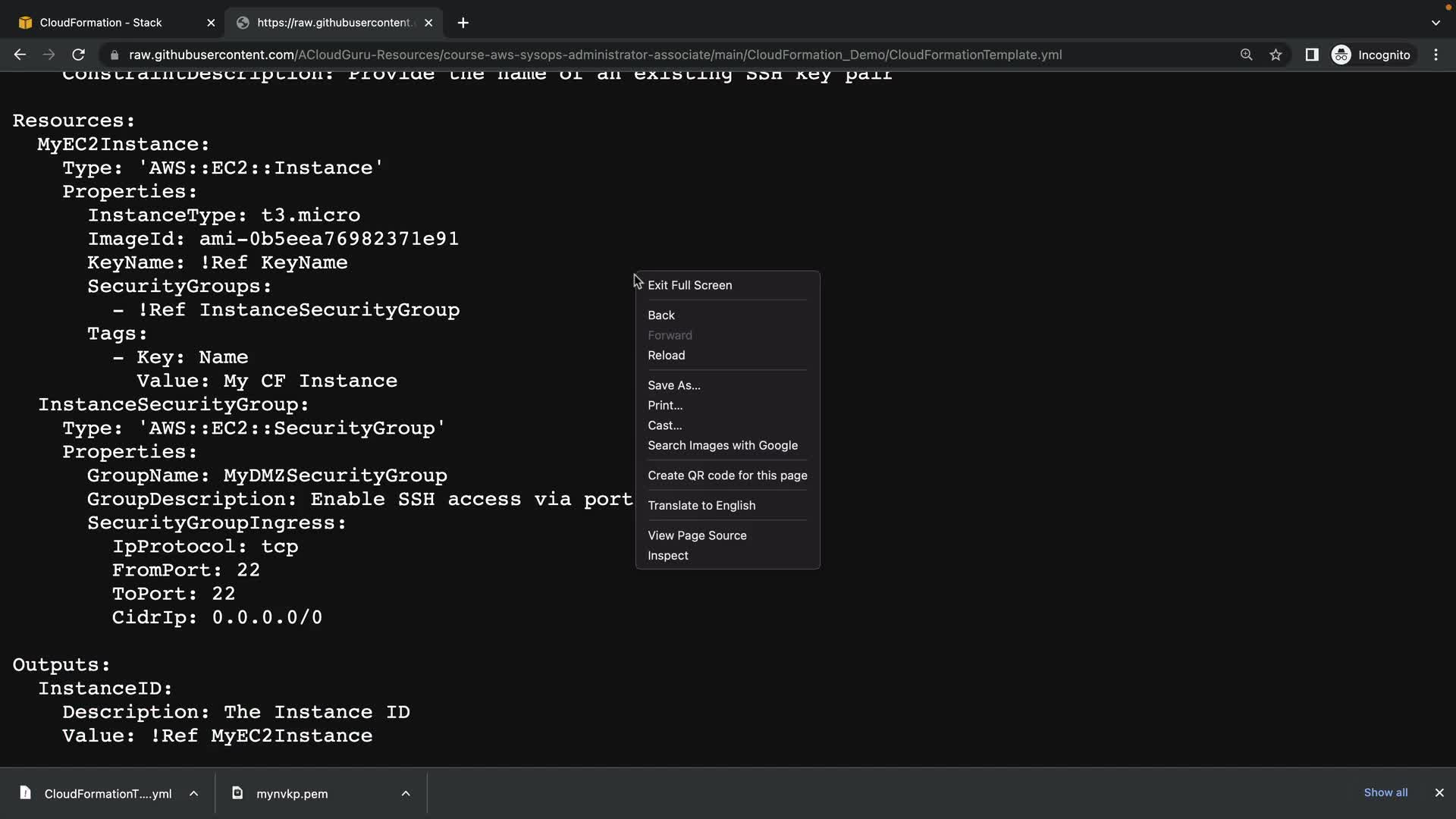Open the tab search chevron
This screenshot has height=819, width=1456.
(1436, 23)
